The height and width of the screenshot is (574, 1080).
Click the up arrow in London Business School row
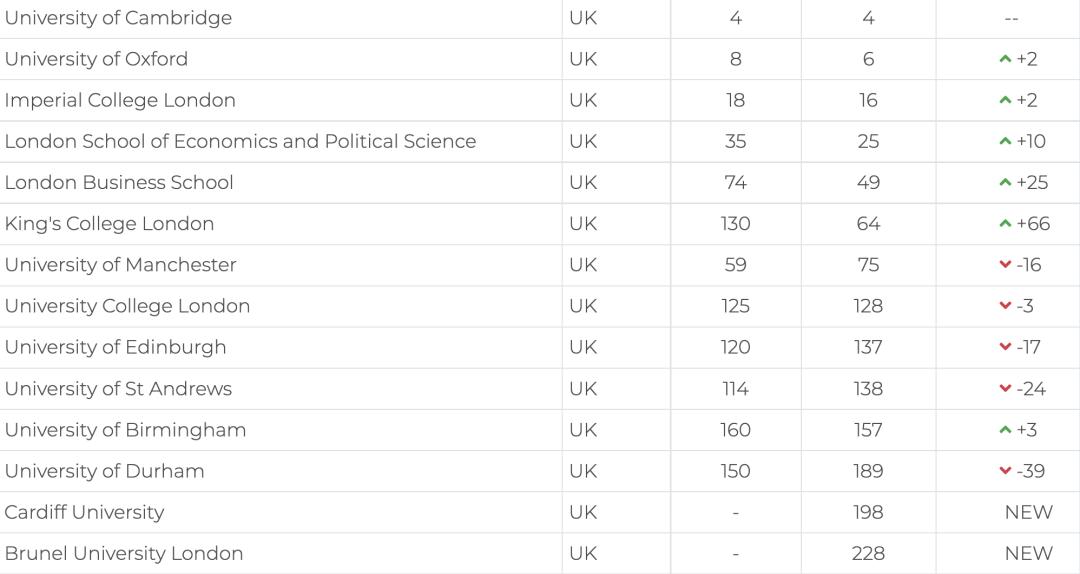pyautogui.click(x=1005, y=183)
